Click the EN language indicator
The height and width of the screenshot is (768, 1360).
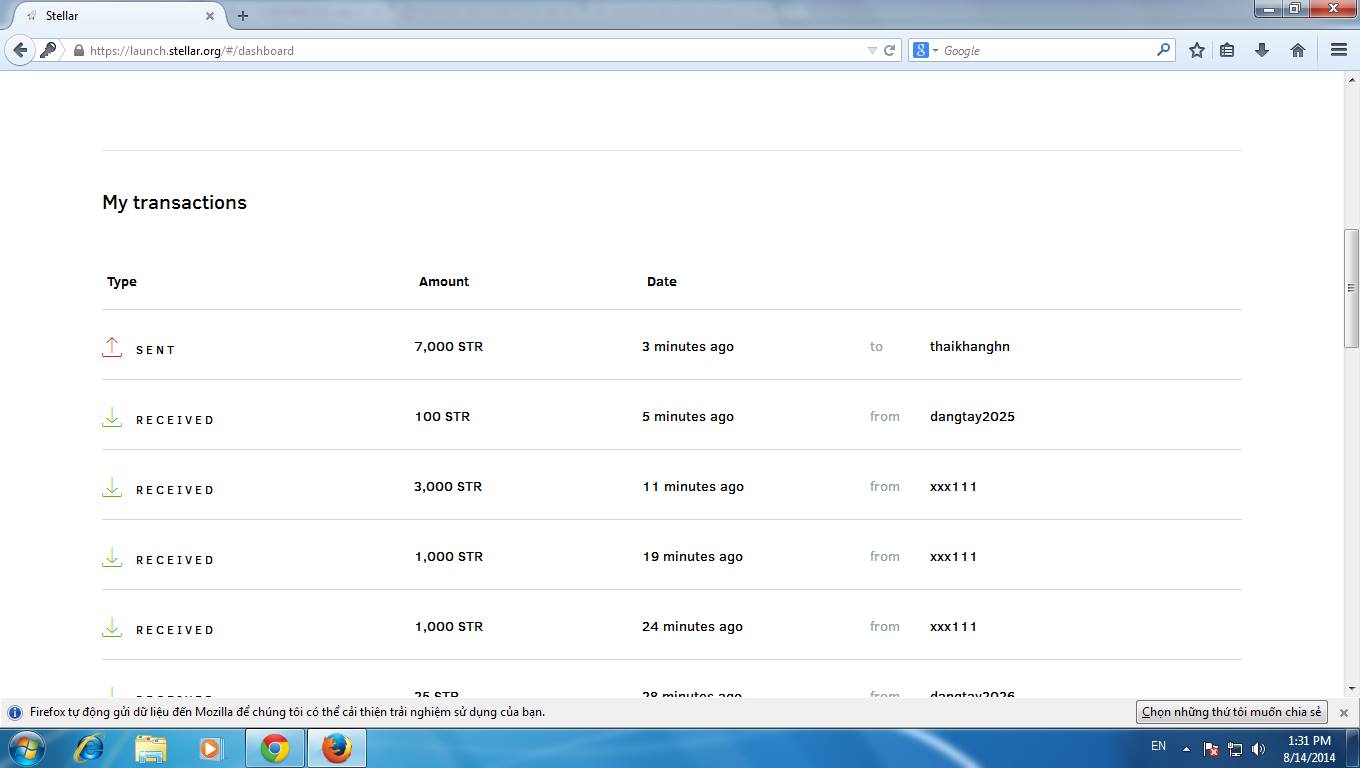pyautogui.click(x=1158, y=746)
